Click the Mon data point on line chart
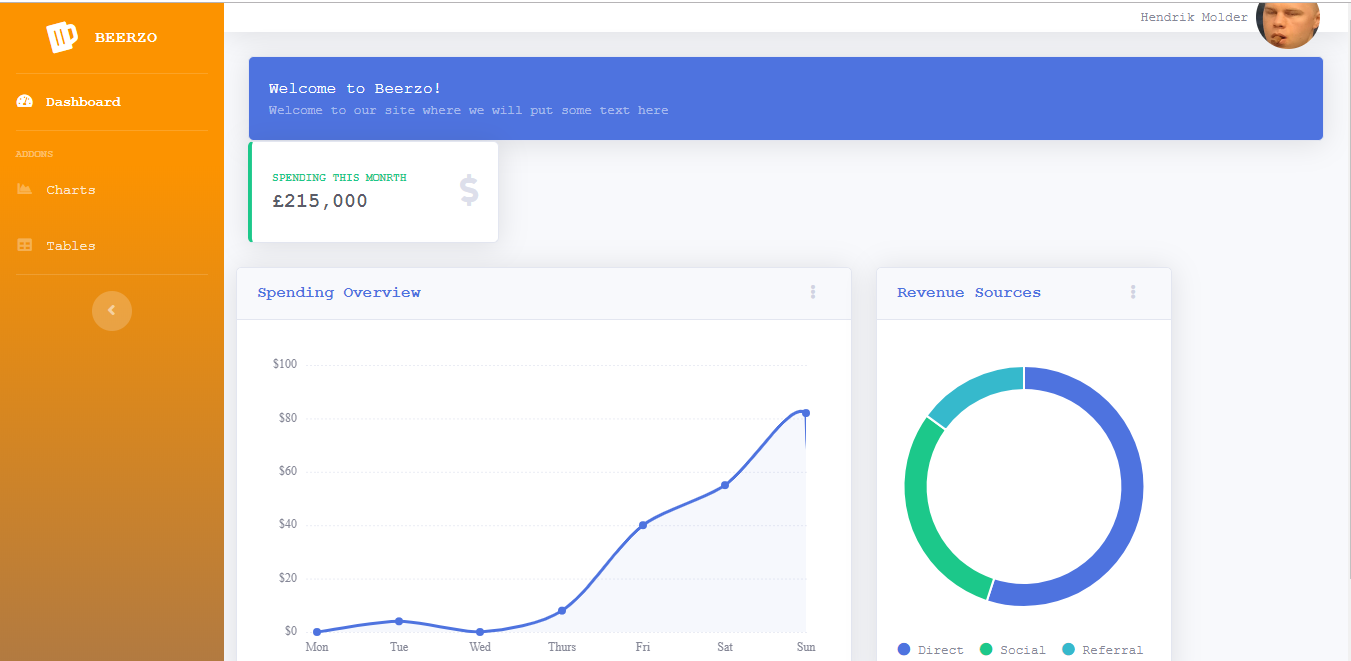1351x661 pixels. pos(317,632)
